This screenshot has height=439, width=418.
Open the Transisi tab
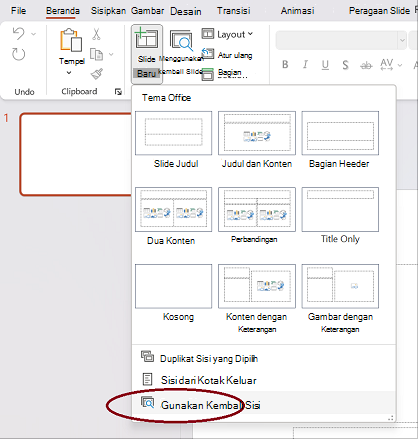[x=233, y=11]
